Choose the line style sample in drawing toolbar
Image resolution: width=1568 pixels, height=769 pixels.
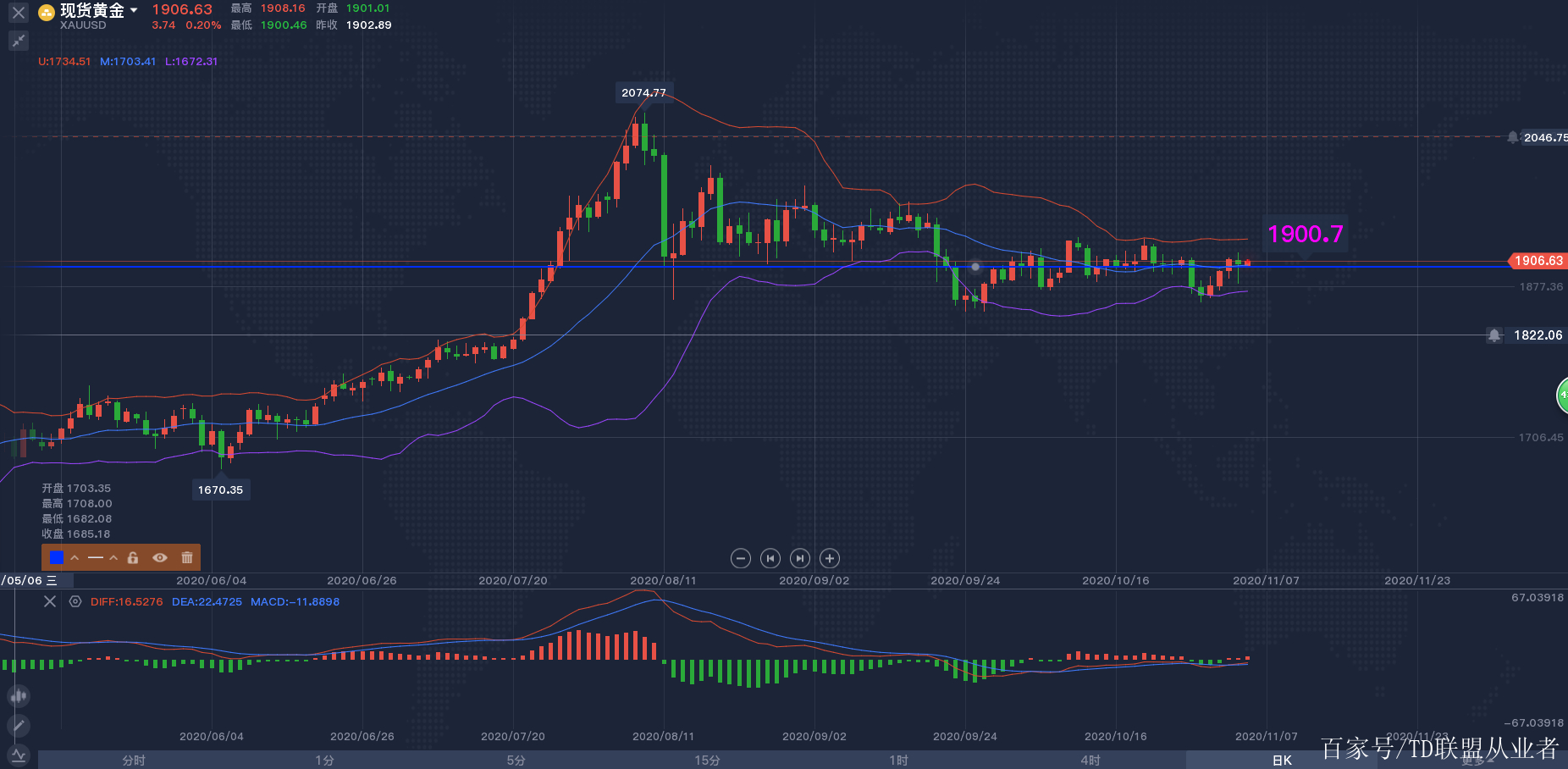[96, 557]
